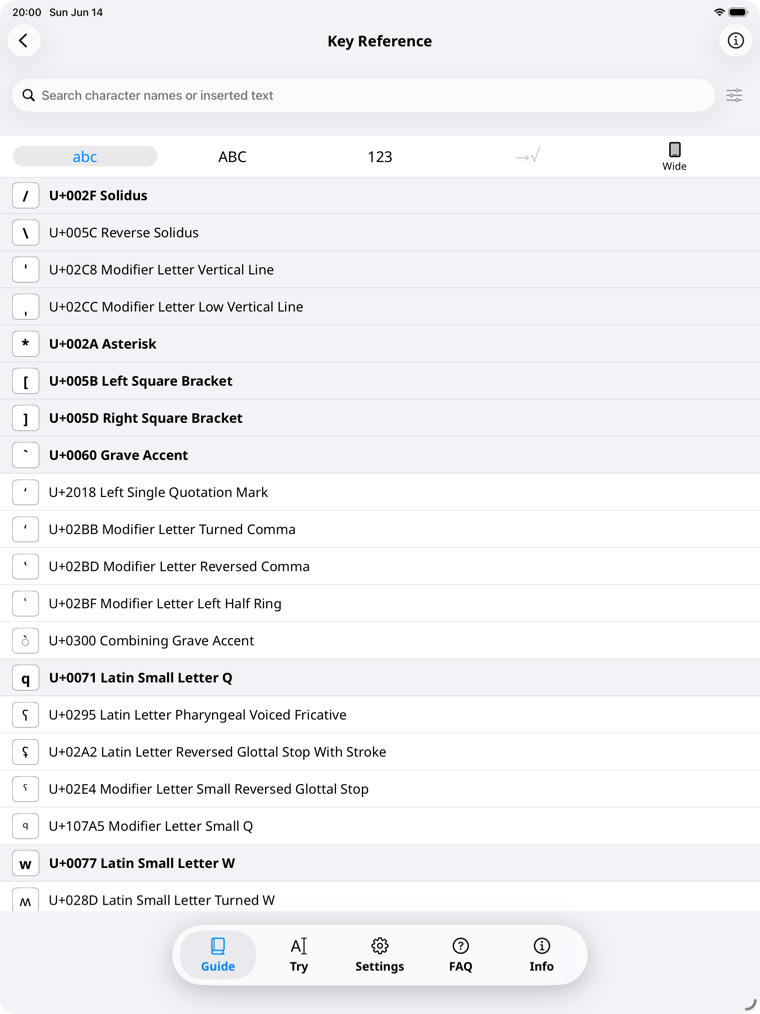Tap the Latin Small Letter Turned W key
The image size is (760, 1014).
[26, 900]
